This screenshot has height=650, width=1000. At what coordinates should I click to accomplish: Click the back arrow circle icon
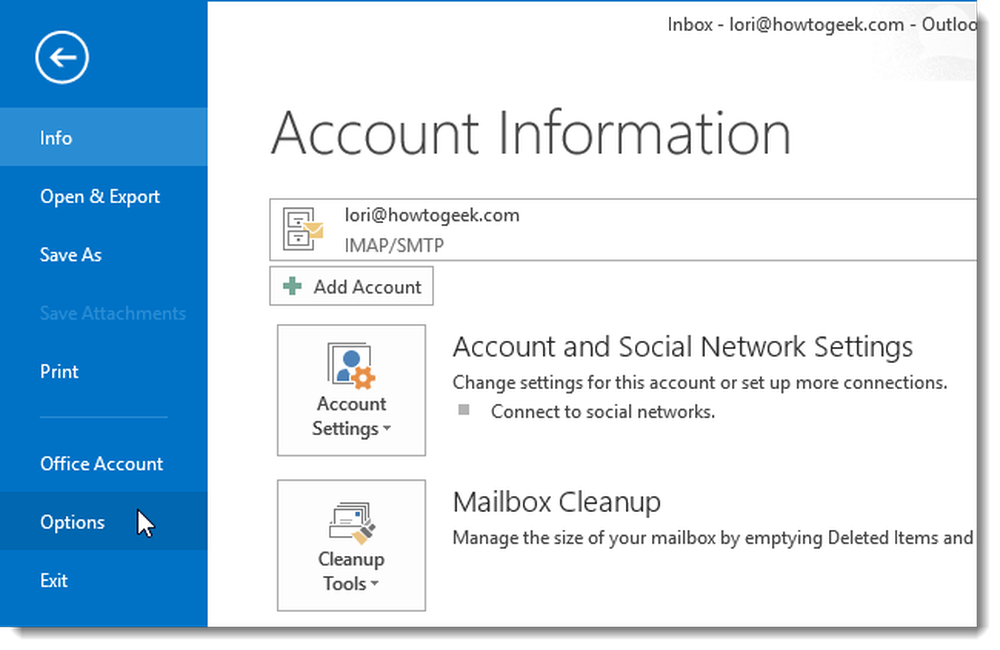[x=62, y=57]
